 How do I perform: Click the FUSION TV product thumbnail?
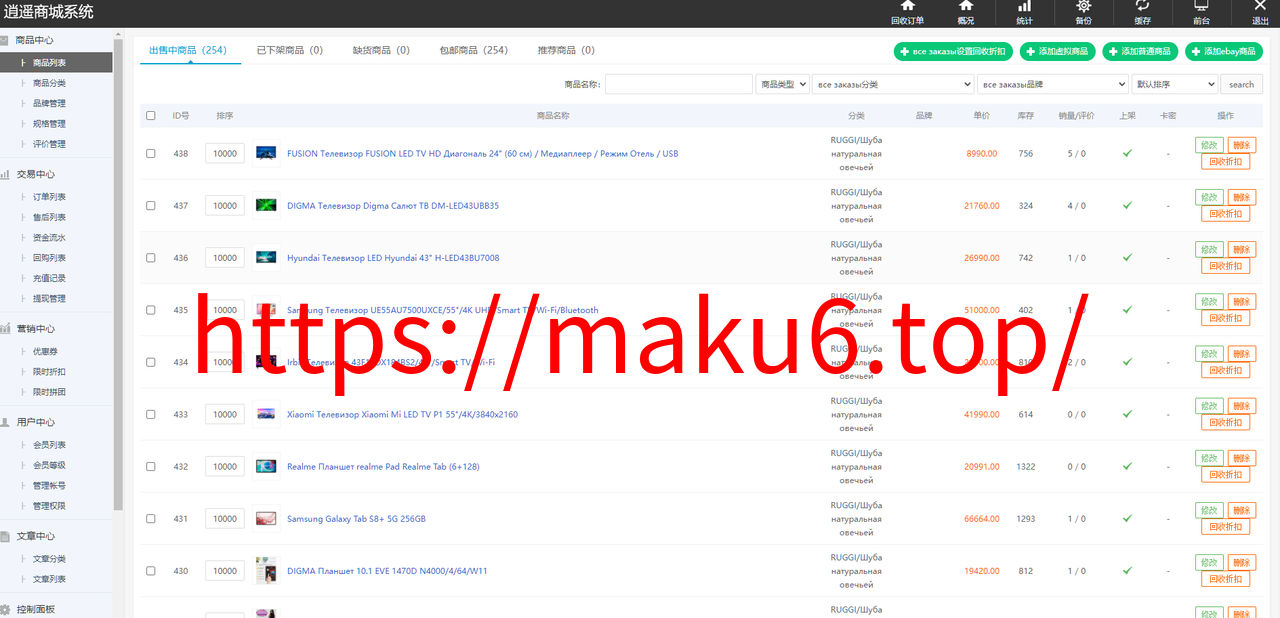266,153
